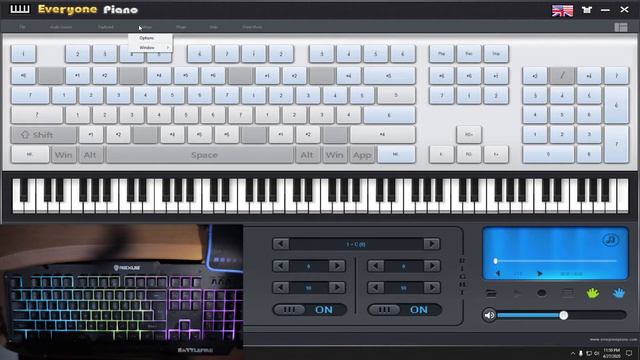640x360 pixels.
Task: Decrease right panel's lower value arrow
Action: pos(376,288)
